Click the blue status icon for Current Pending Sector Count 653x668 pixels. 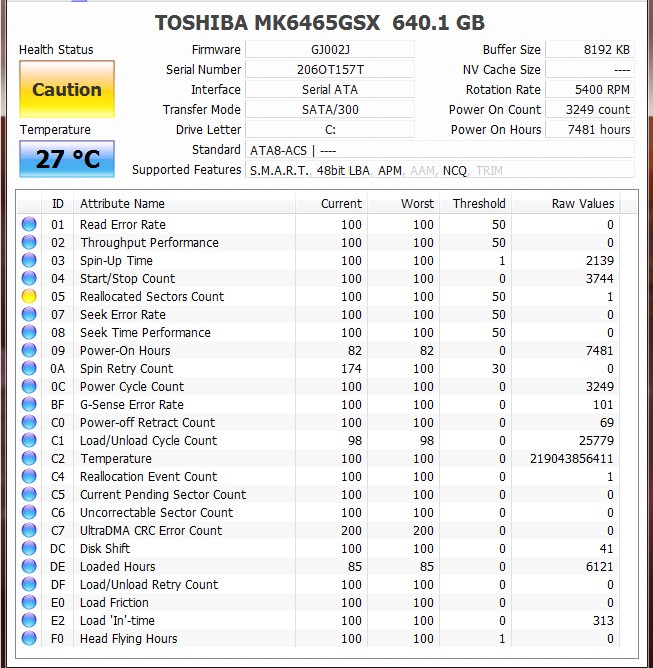coord(29,494)
